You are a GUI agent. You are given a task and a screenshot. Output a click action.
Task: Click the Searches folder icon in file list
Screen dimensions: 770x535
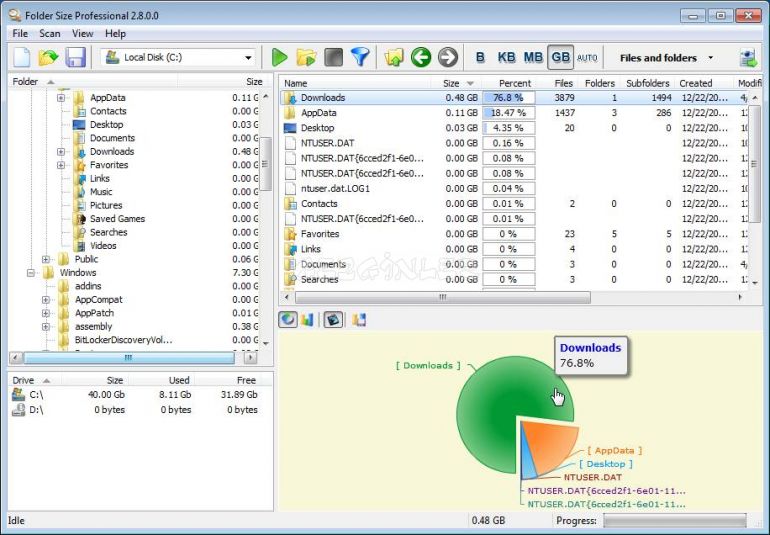[x=290, y=280]
